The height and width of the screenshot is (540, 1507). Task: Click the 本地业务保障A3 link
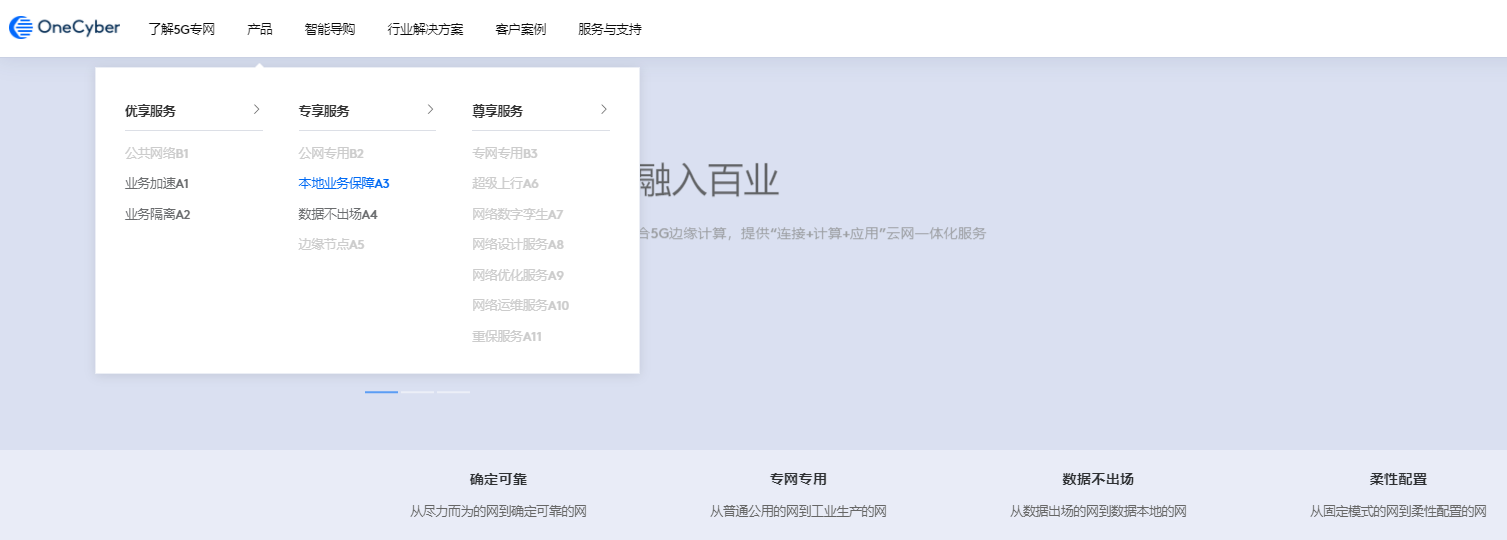(343, 184)
